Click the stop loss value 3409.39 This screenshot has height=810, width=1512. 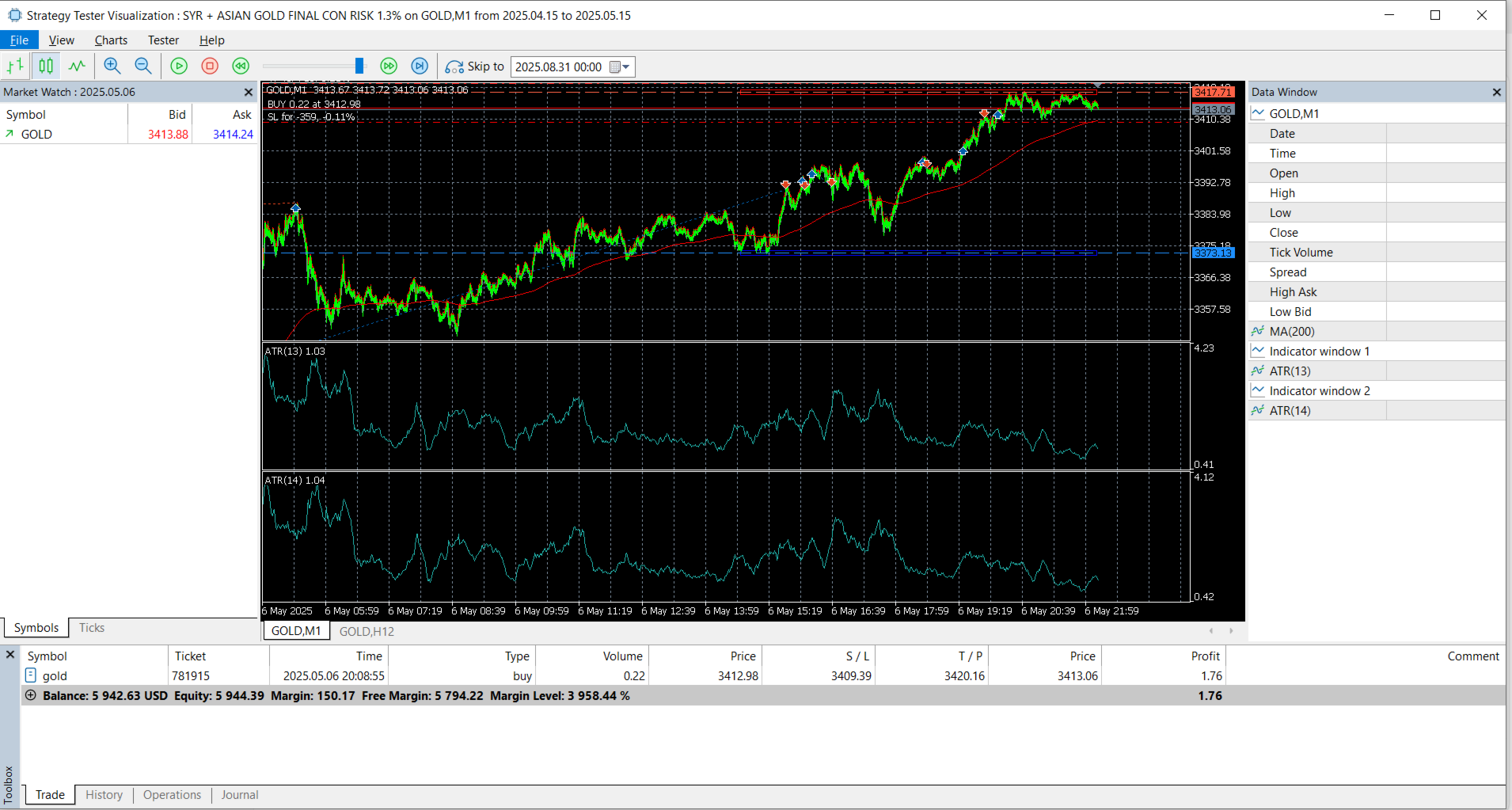(x=851, y=676)
